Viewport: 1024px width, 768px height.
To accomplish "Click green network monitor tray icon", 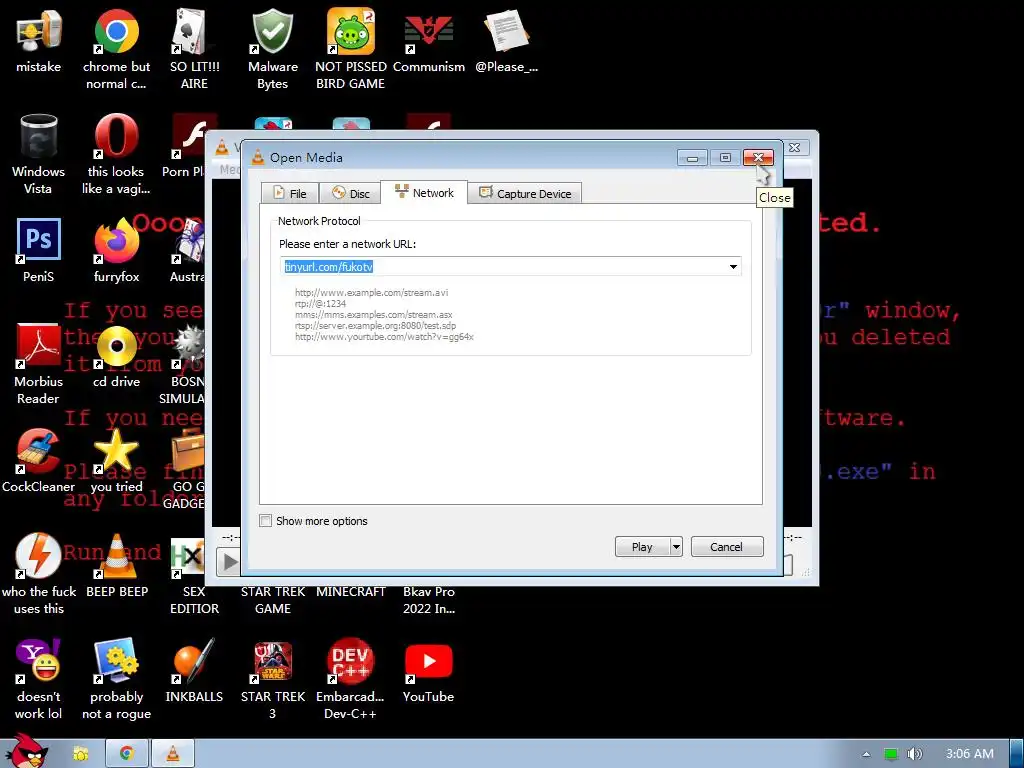I will click(891, 754).
